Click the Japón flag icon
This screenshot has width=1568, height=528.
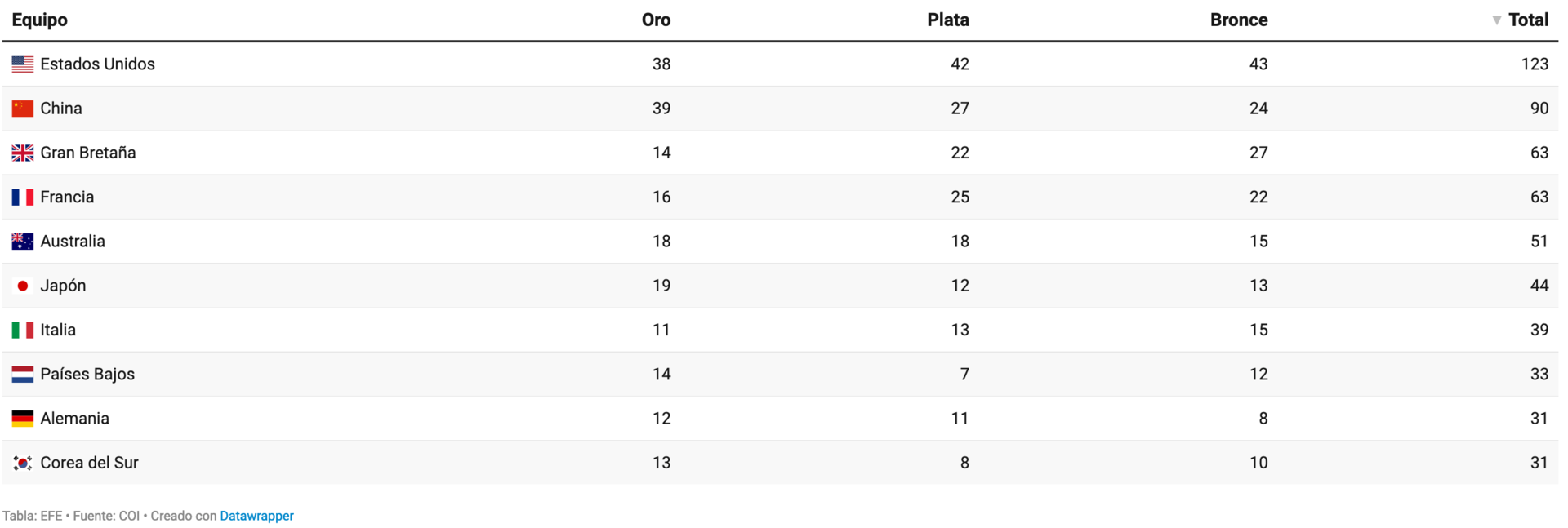click(23, 286)
